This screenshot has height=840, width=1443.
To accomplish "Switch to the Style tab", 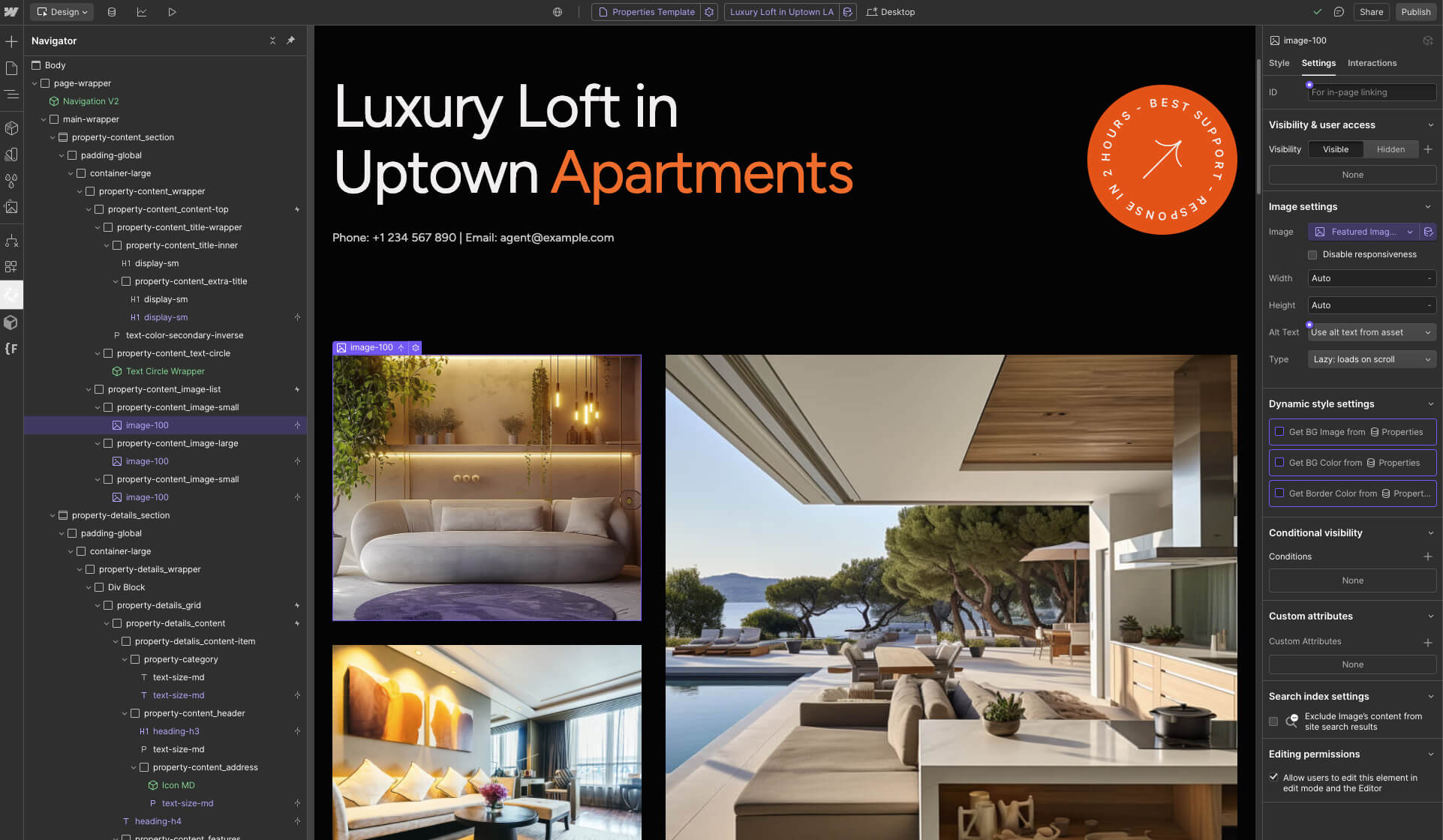I will click(1279, 63).
